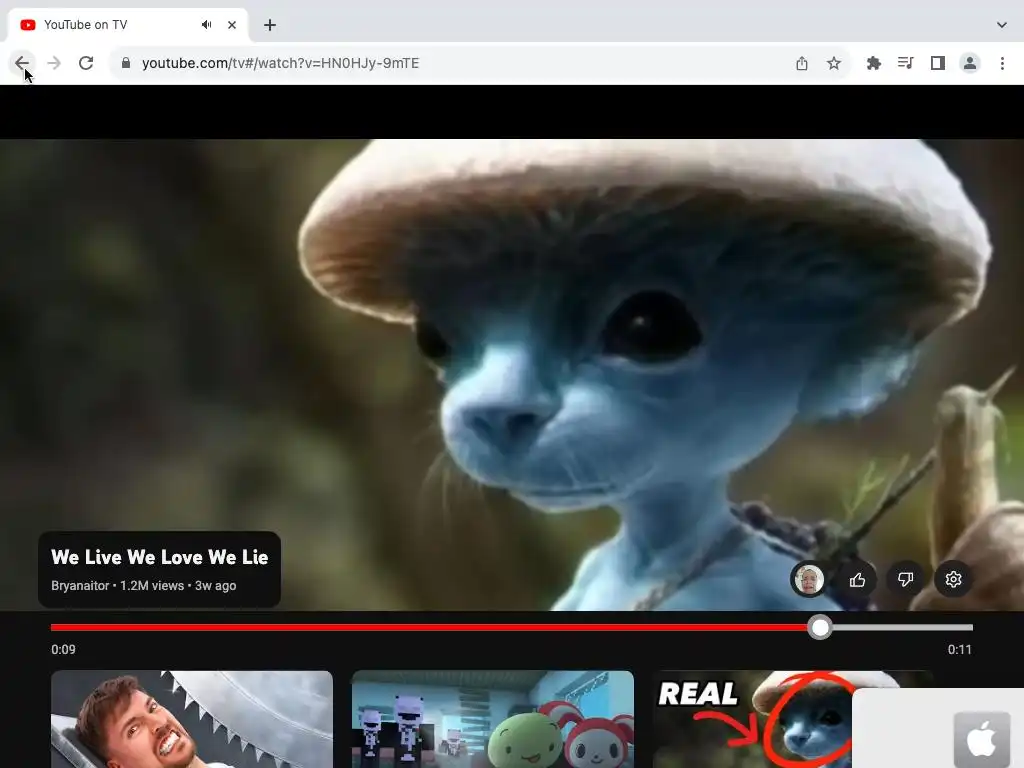The width and height of the screenshot is (1024, 768).
Task: Click the Apple logo icon at bottom right
Action: click(x=982, y=741)
